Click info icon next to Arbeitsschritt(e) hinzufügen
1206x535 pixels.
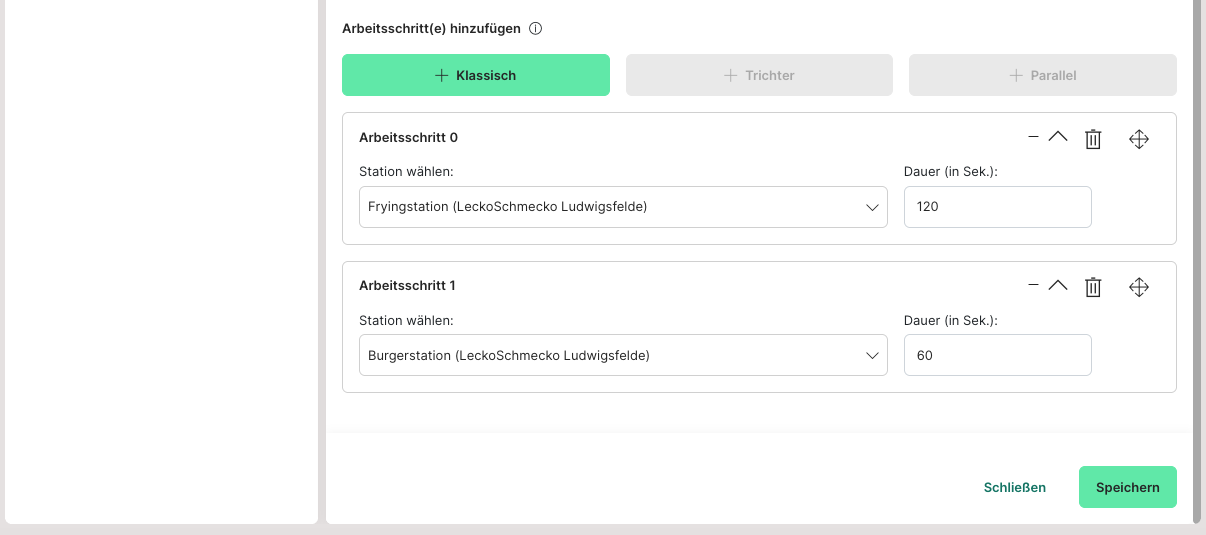[535, 29]
